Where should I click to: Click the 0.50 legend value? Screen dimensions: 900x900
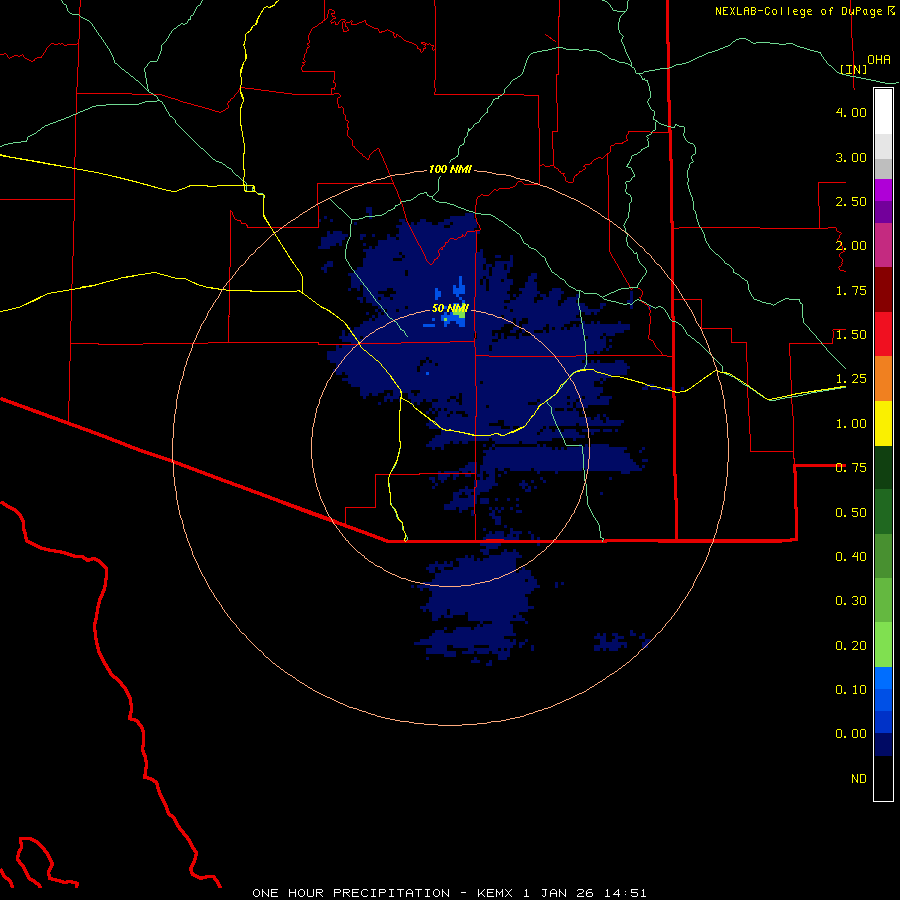[x=851, y=512]
